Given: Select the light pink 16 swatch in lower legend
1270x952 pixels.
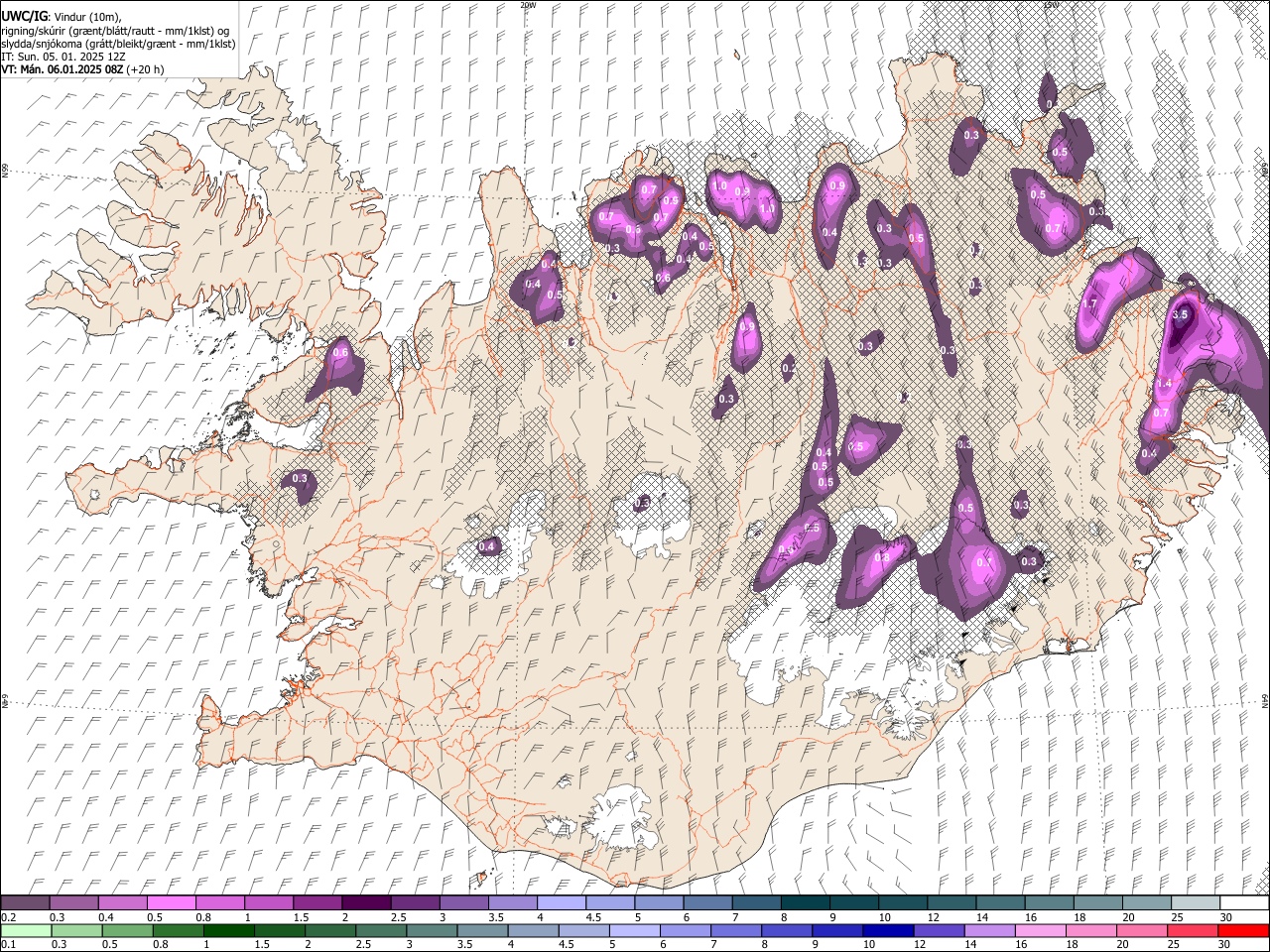Looking at the screenshot, I should 1039,930.
